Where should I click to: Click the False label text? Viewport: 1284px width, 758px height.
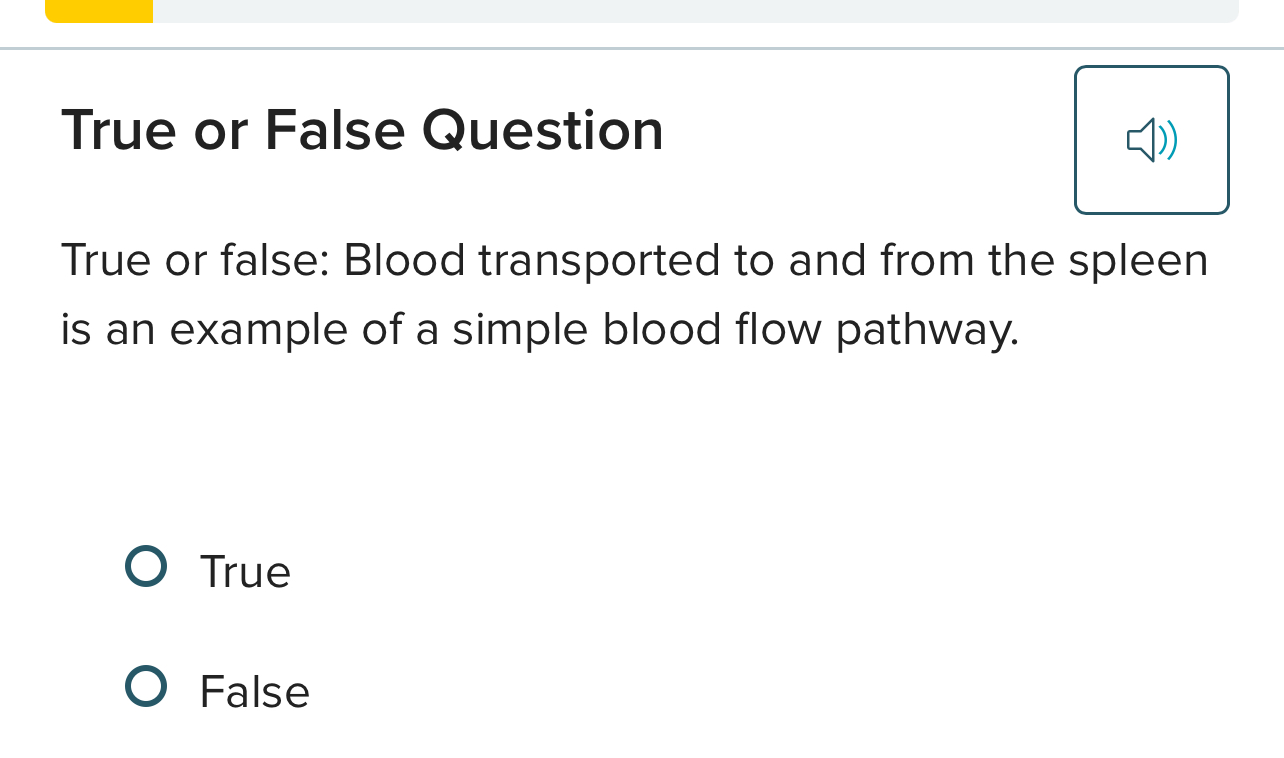[x=254, y=690]
